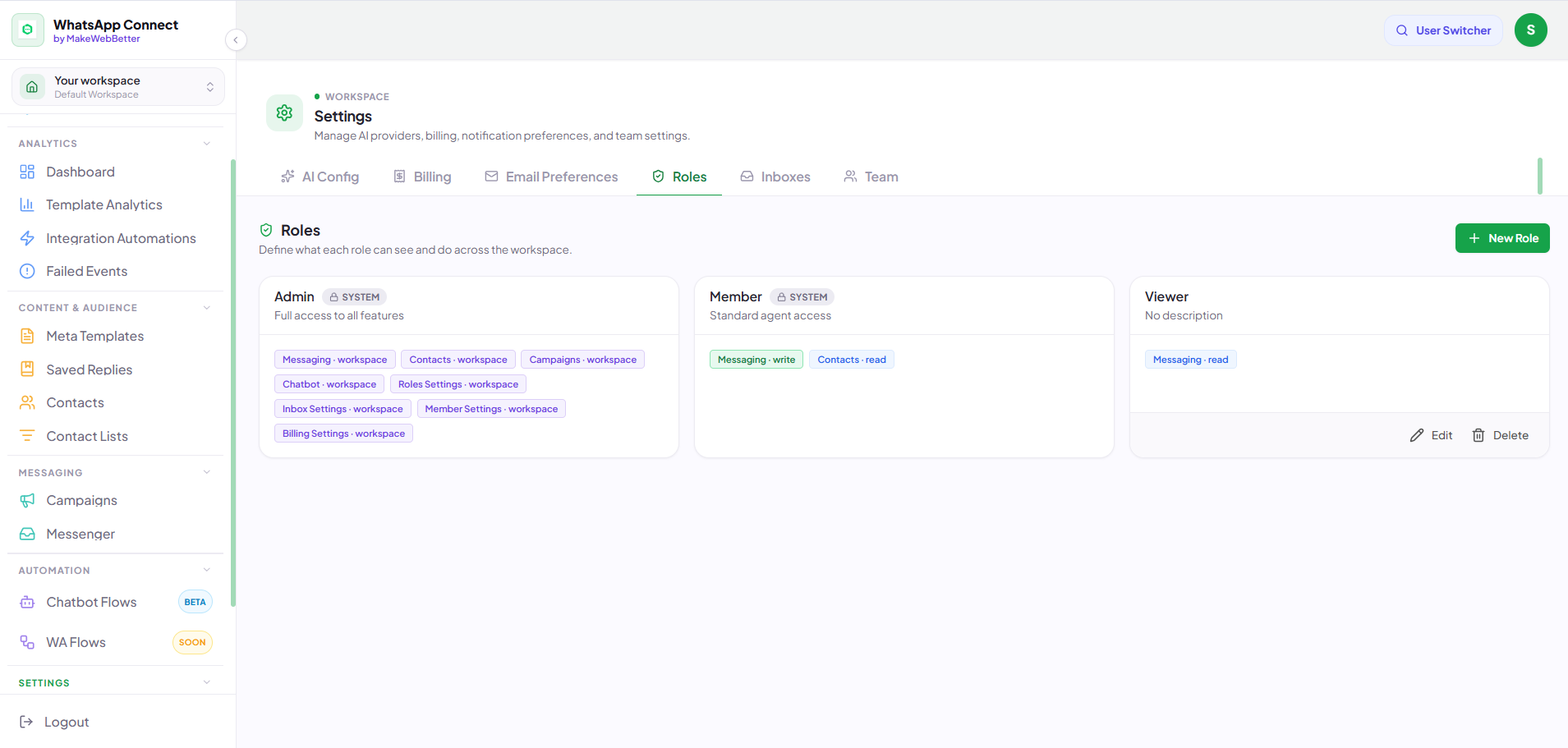Viewport: 1568px width, 748px height.
Task: Open Chatbot Flows menu item
Action: click(91, 602)
